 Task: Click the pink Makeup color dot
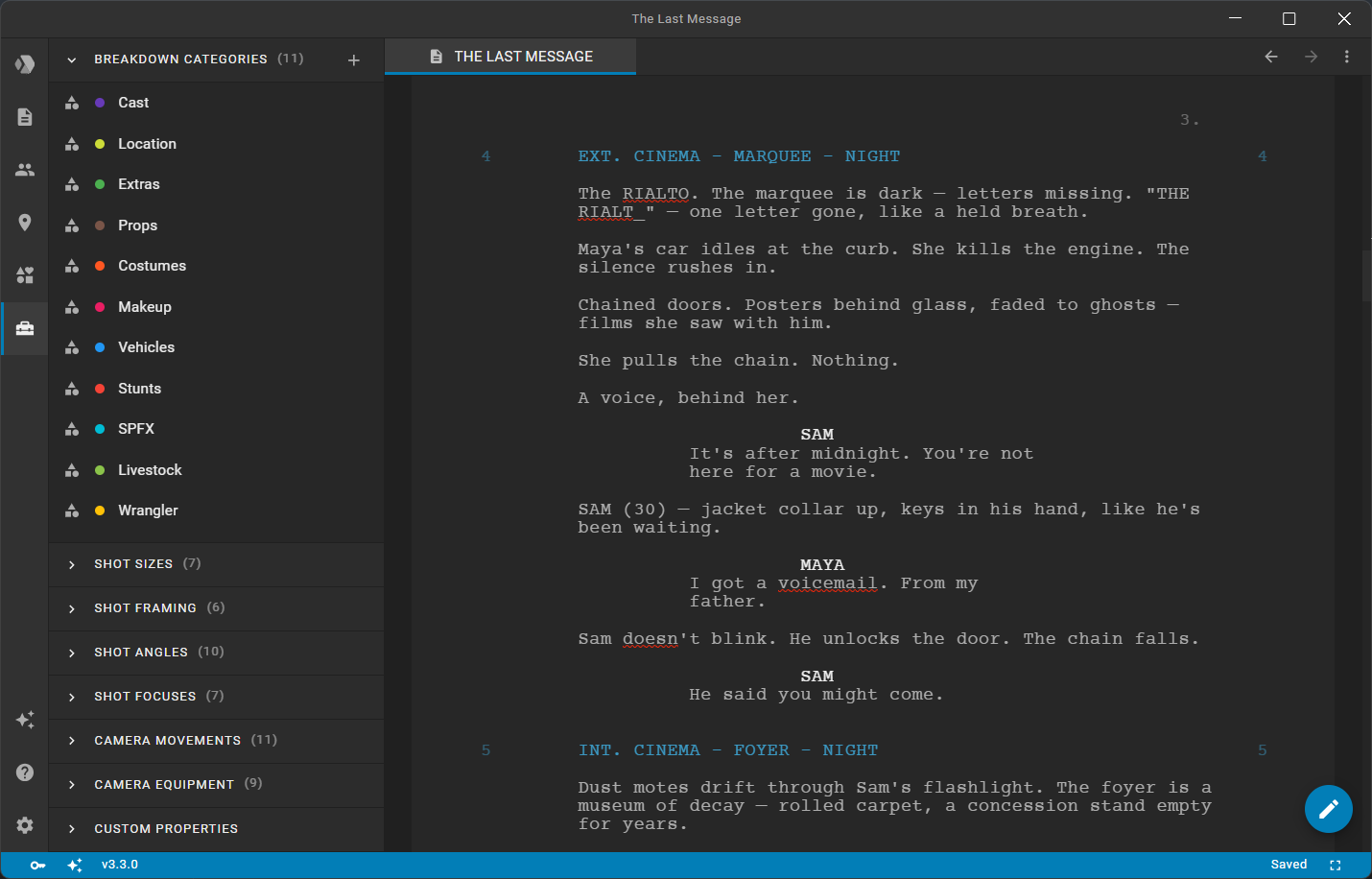pyautogui.click(x=100, y=307)
